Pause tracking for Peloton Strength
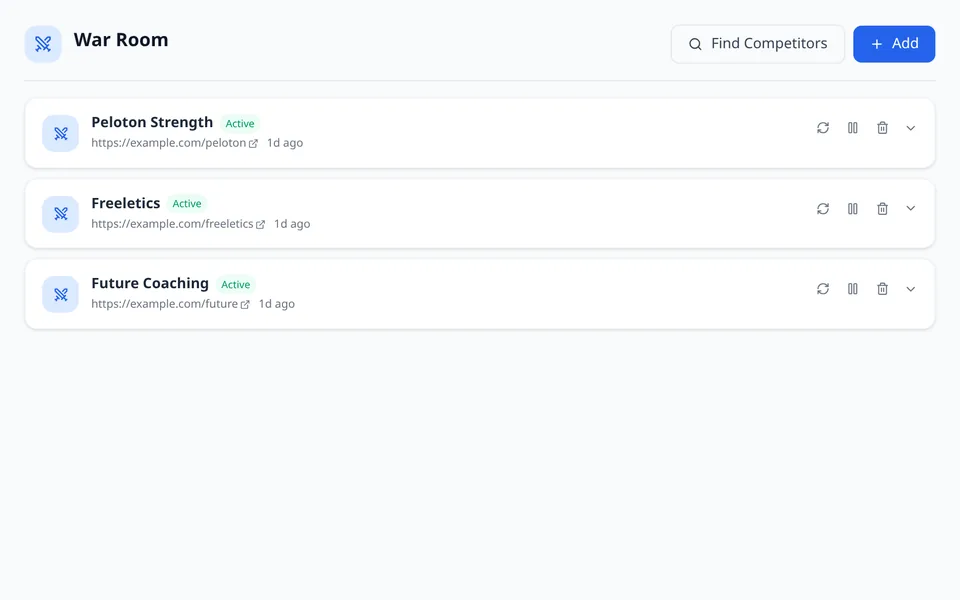 pos(852,128)
